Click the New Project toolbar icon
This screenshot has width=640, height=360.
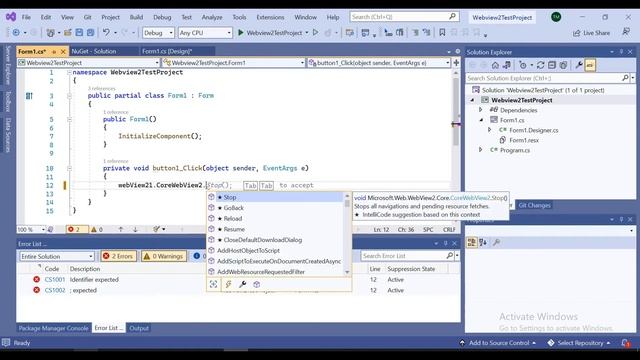[x=51, y=33]
